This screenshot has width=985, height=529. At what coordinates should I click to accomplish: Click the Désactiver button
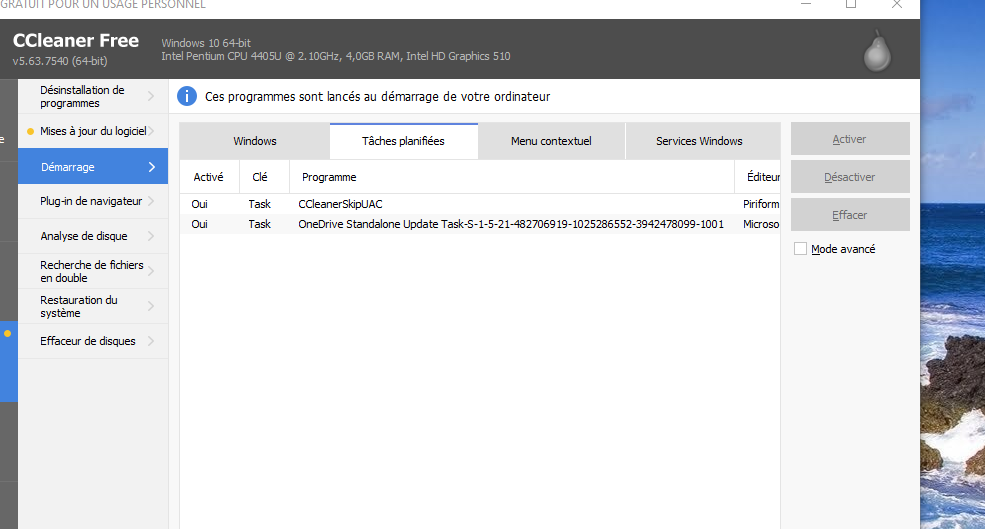point(850,177)
